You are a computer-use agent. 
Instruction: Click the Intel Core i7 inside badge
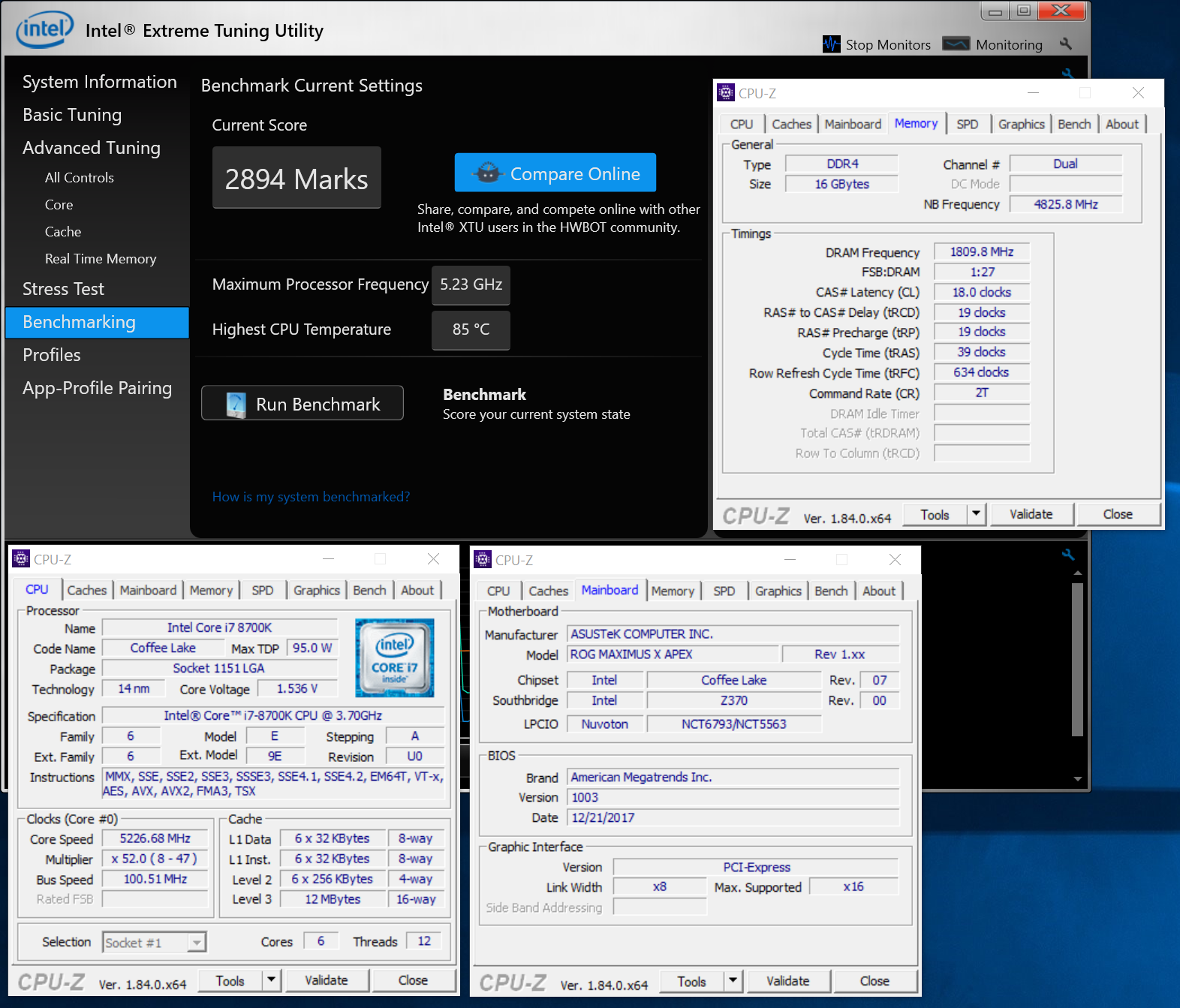click(x=395, y=657)
